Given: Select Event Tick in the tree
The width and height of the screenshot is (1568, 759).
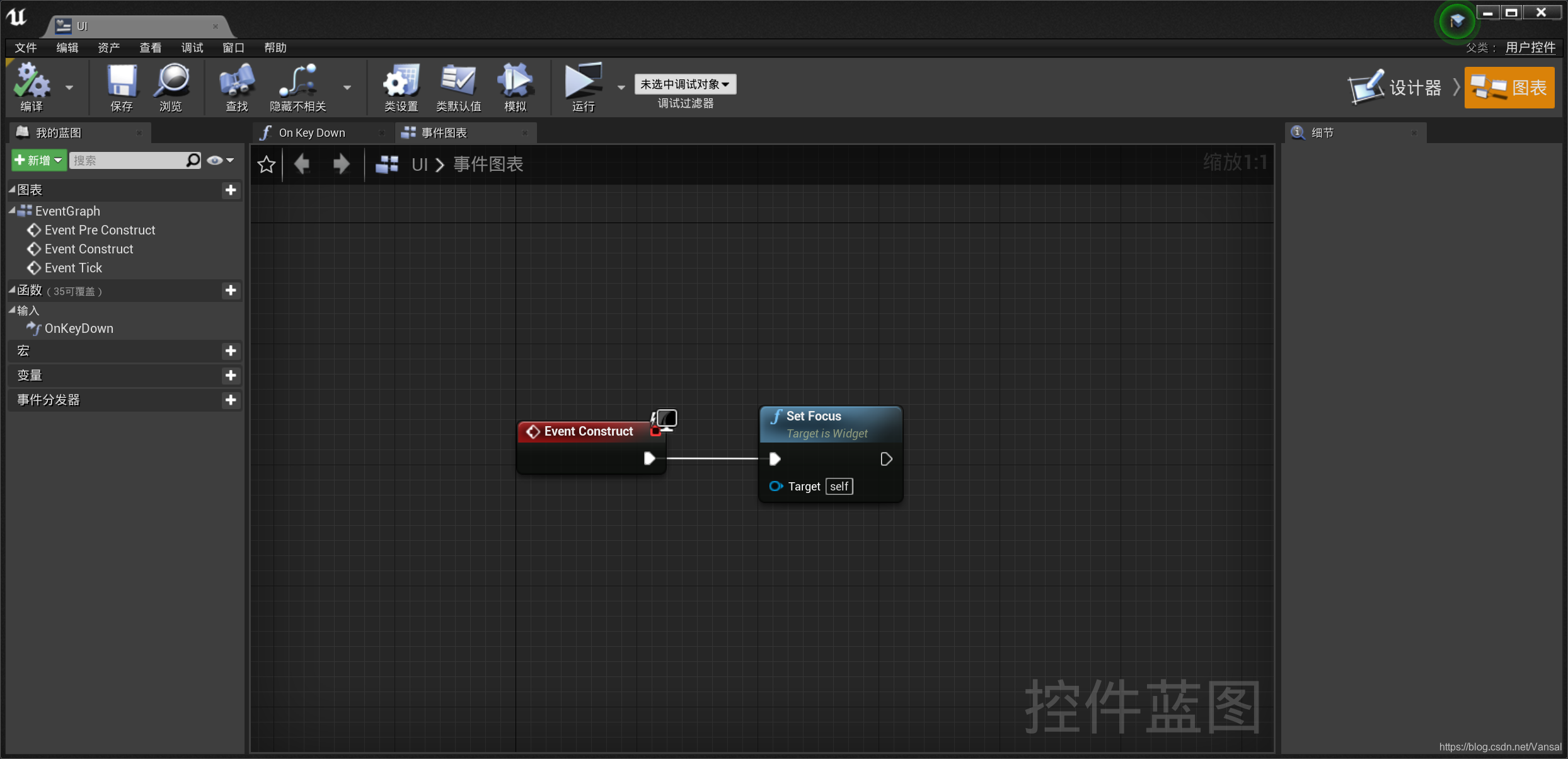Looking at the screenshot, I should pyautogui.click(x=73, y=268).
